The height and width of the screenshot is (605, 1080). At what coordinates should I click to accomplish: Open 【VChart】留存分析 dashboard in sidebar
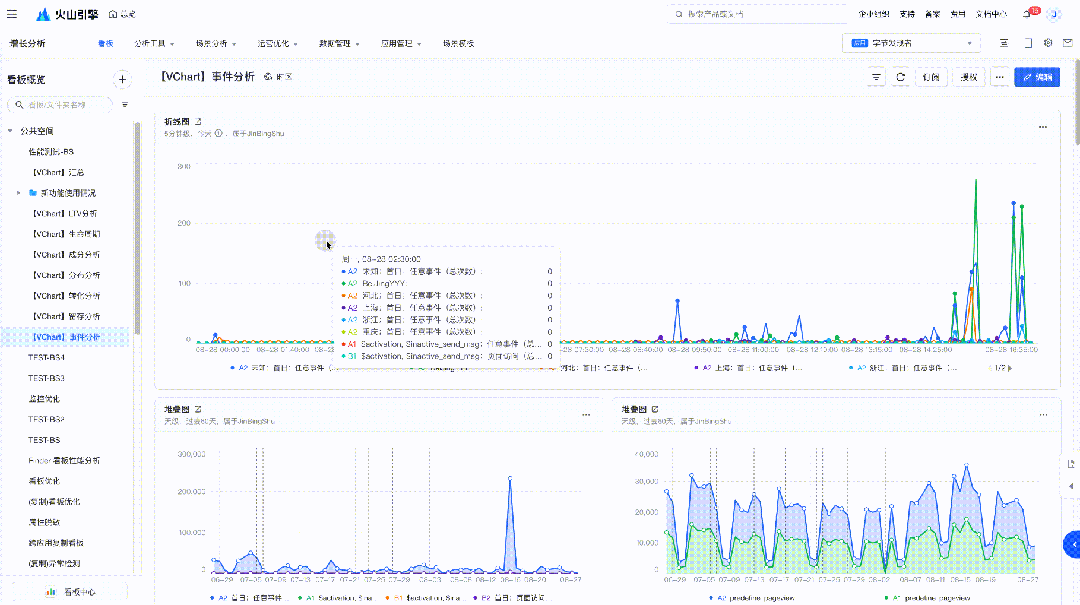tap(66, 316)
